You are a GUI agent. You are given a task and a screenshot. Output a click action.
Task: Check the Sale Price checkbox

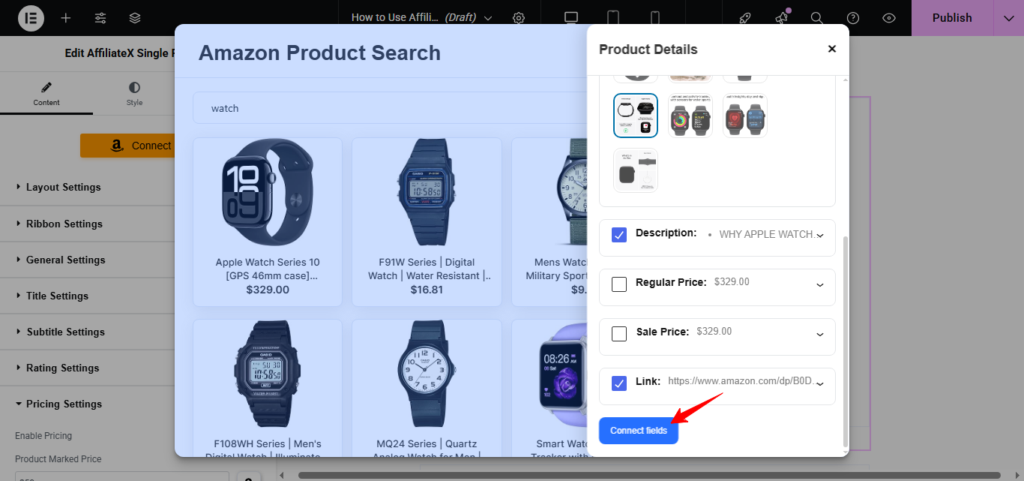point(619,333)
